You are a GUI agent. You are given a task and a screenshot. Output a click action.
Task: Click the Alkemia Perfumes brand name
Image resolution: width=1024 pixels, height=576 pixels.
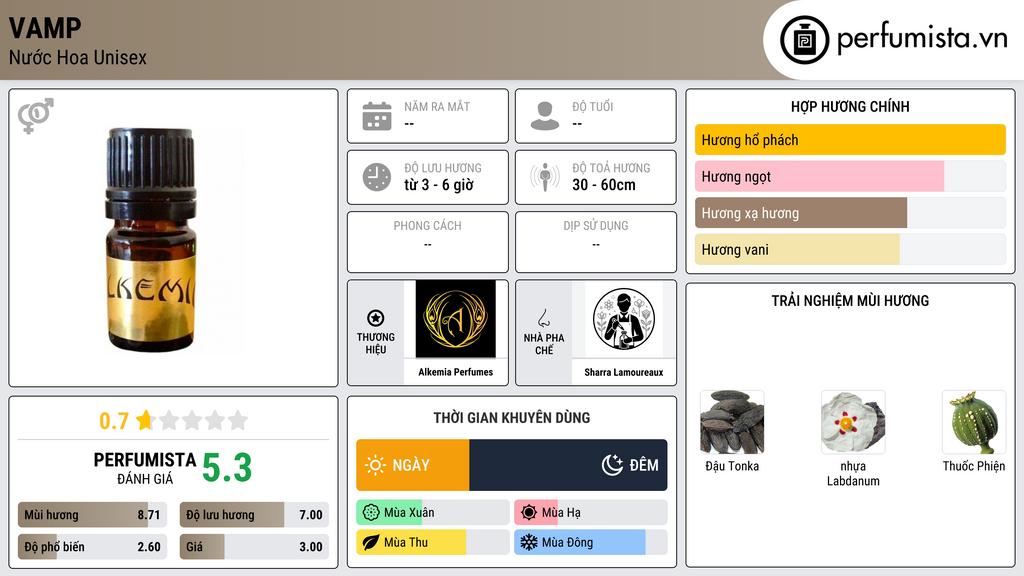click(455, 372)
